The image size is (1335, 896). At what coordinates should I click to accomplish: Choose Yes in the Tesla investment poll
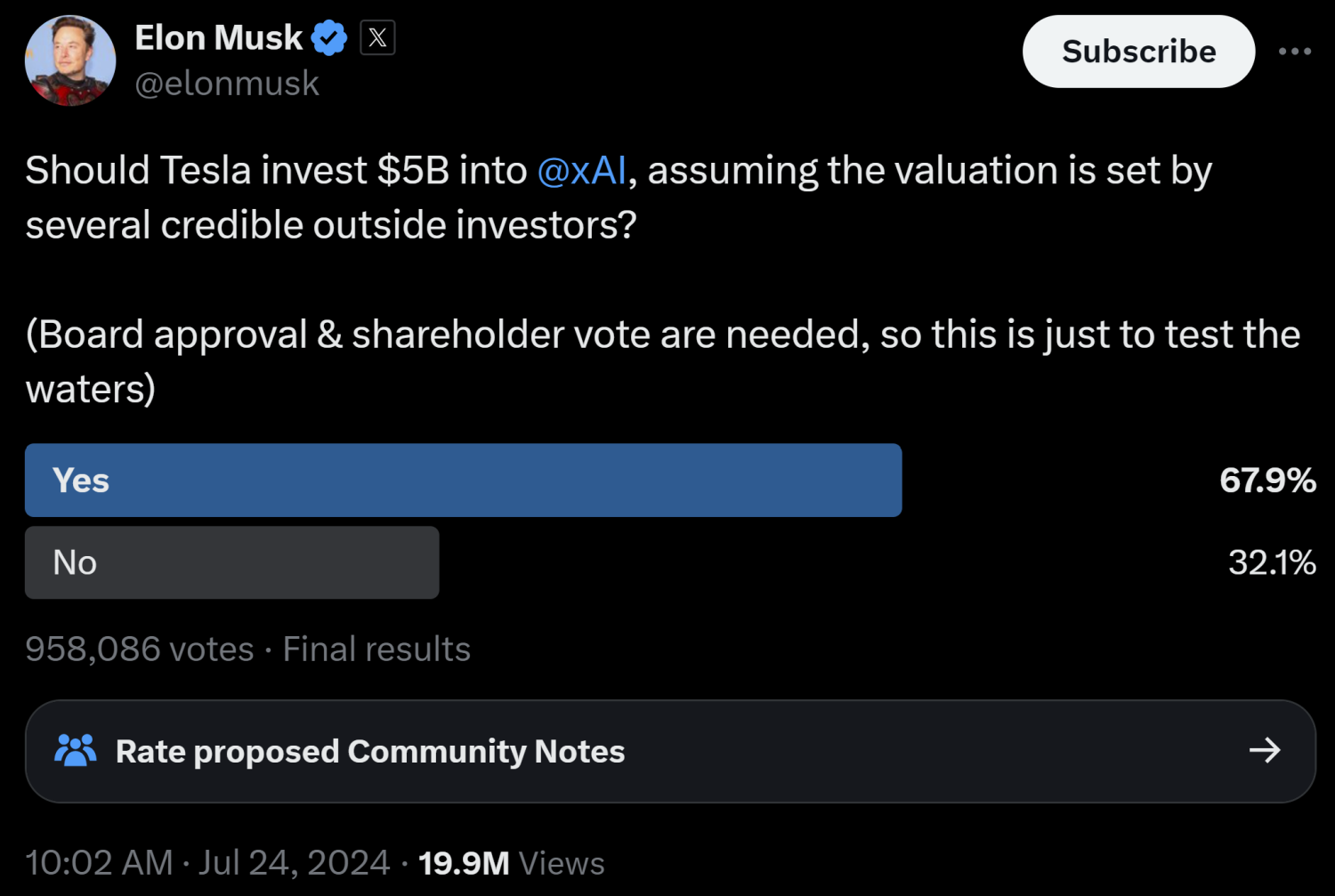(463, 480)
